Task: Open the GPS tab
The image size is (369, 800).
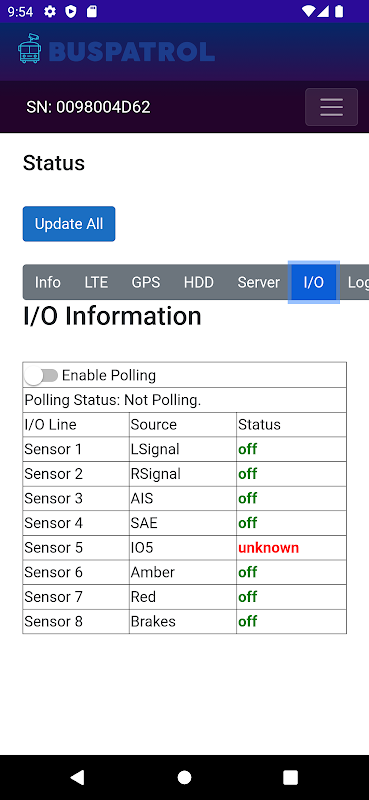Action: 146,282
